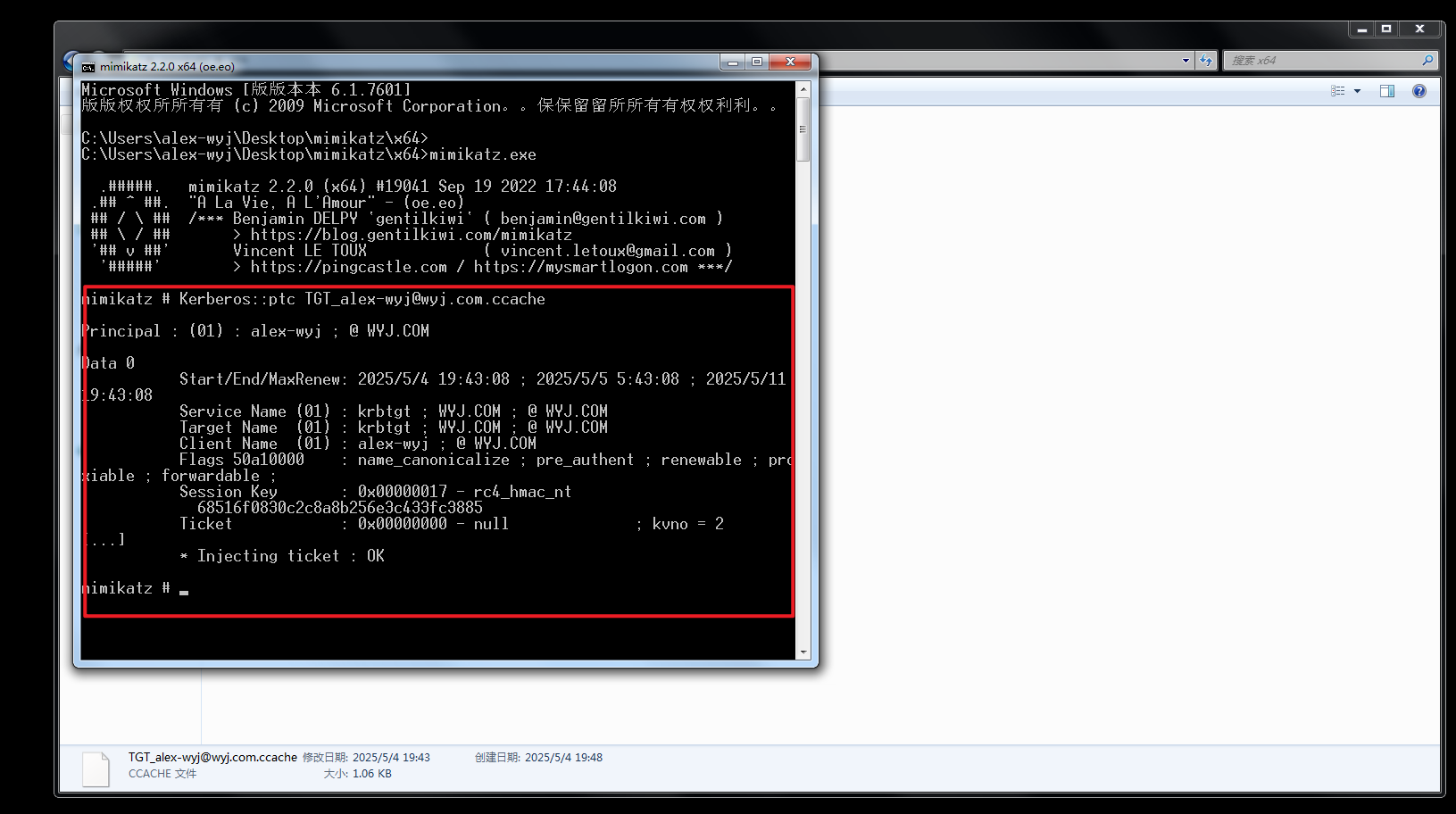Click the magnifier icon in the Explorer search box
The image size is (1456, 814).
click(x=1427, y=61)
